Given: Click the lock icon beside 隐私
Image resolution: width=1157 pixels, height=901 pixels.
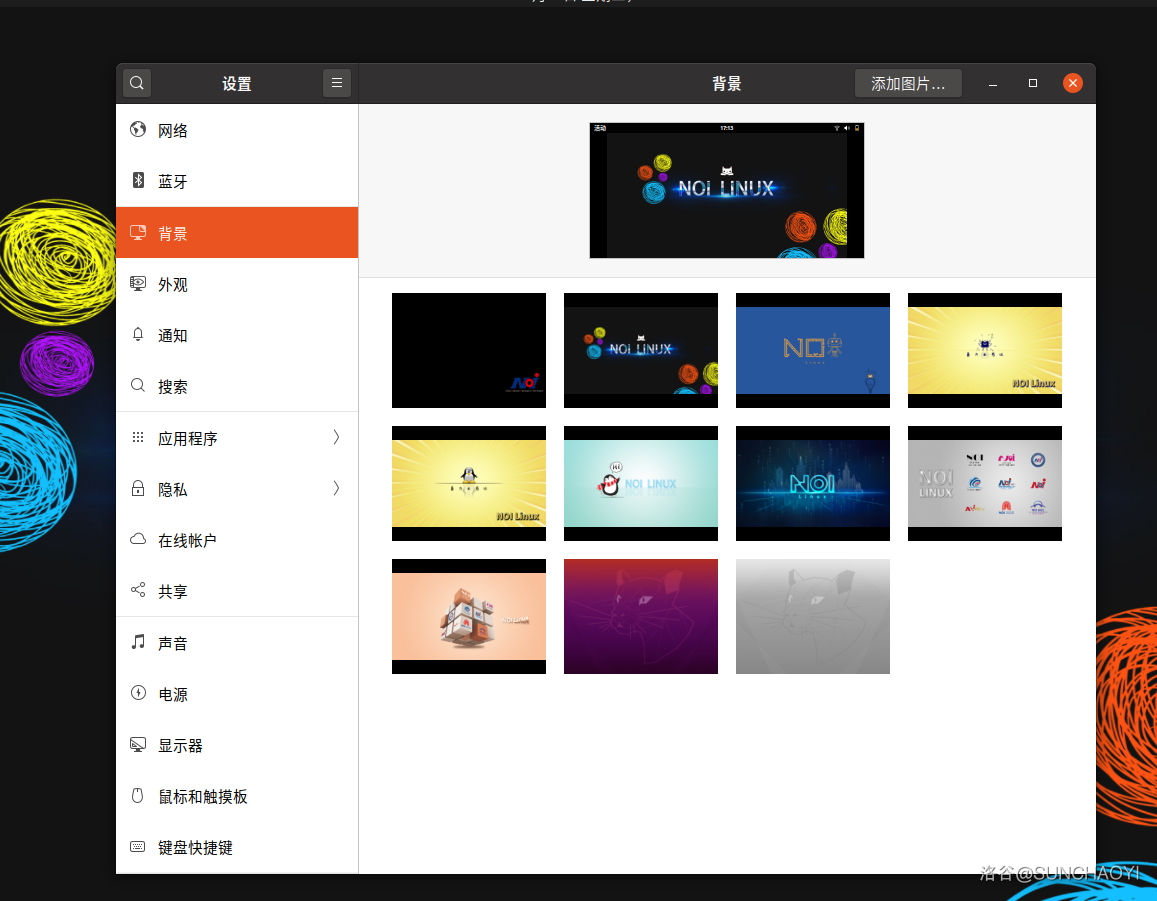Looking at the screenshot, I should click(138, 489).
